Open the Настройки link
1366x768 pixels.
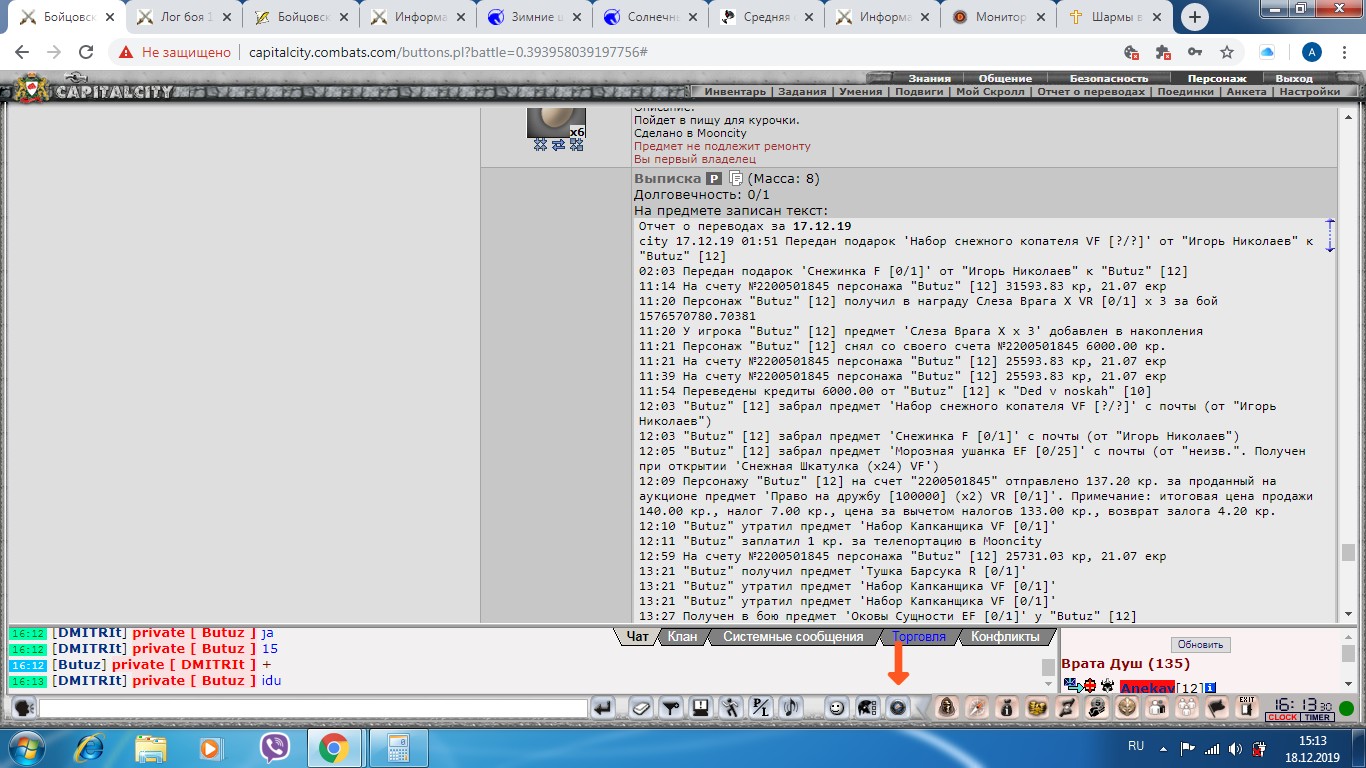pyautogui.click(x=1309, y=92)
